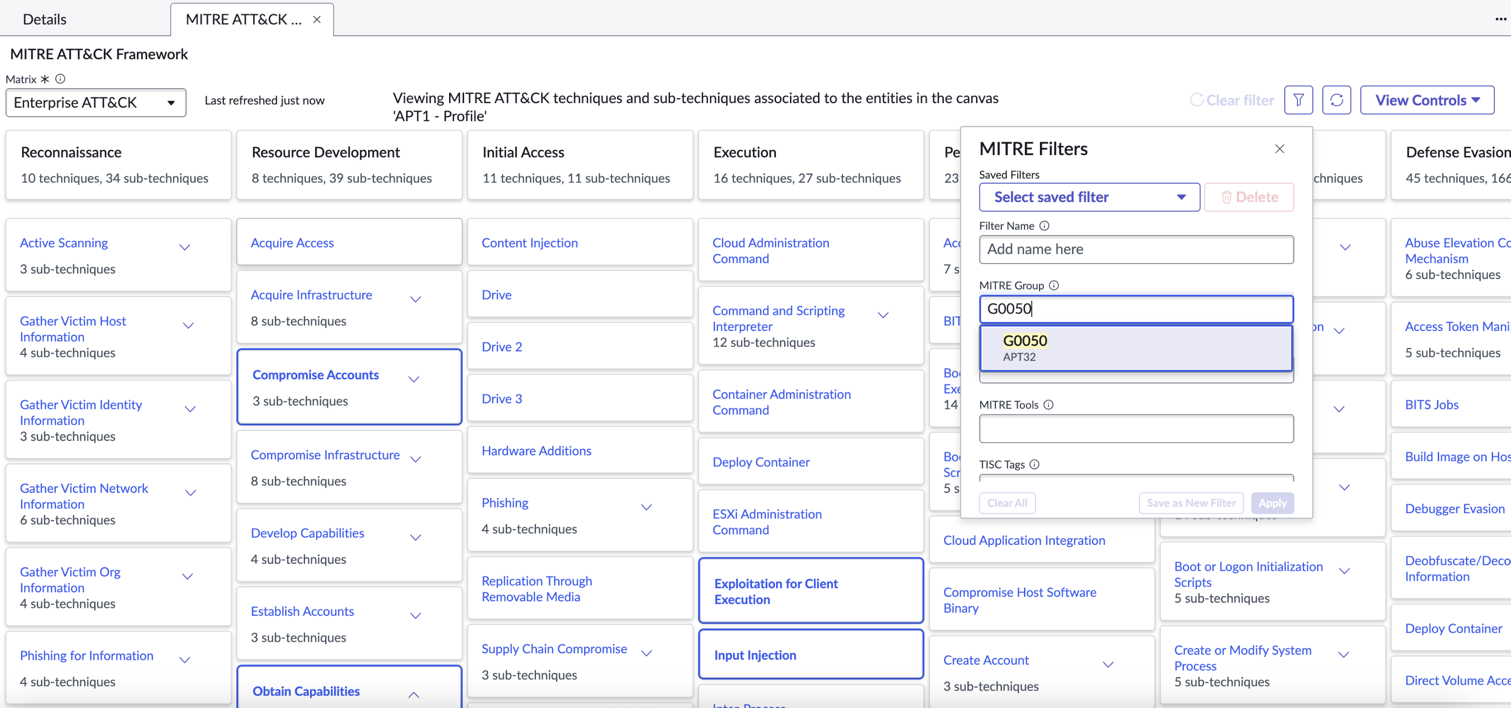Click the MITRE Tools info icon
This screenshot has height=708, width=1511.
1048,405
